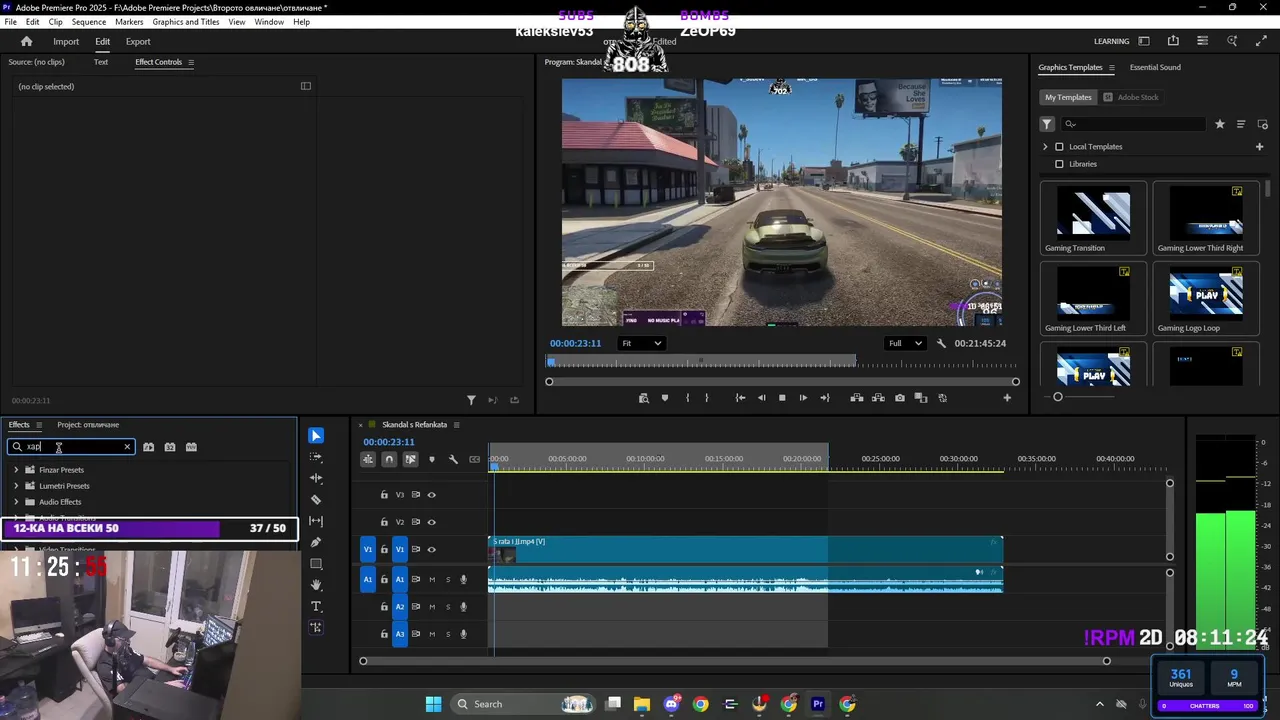Select the Track Select Forward tool
This screenshot has height=720, width=1280.
click(316, 457)
